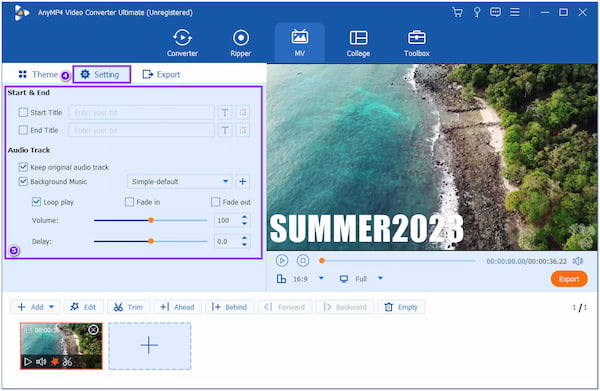
Task: Uncheck Background Music checkbox
Action: (x=23, y=181)
